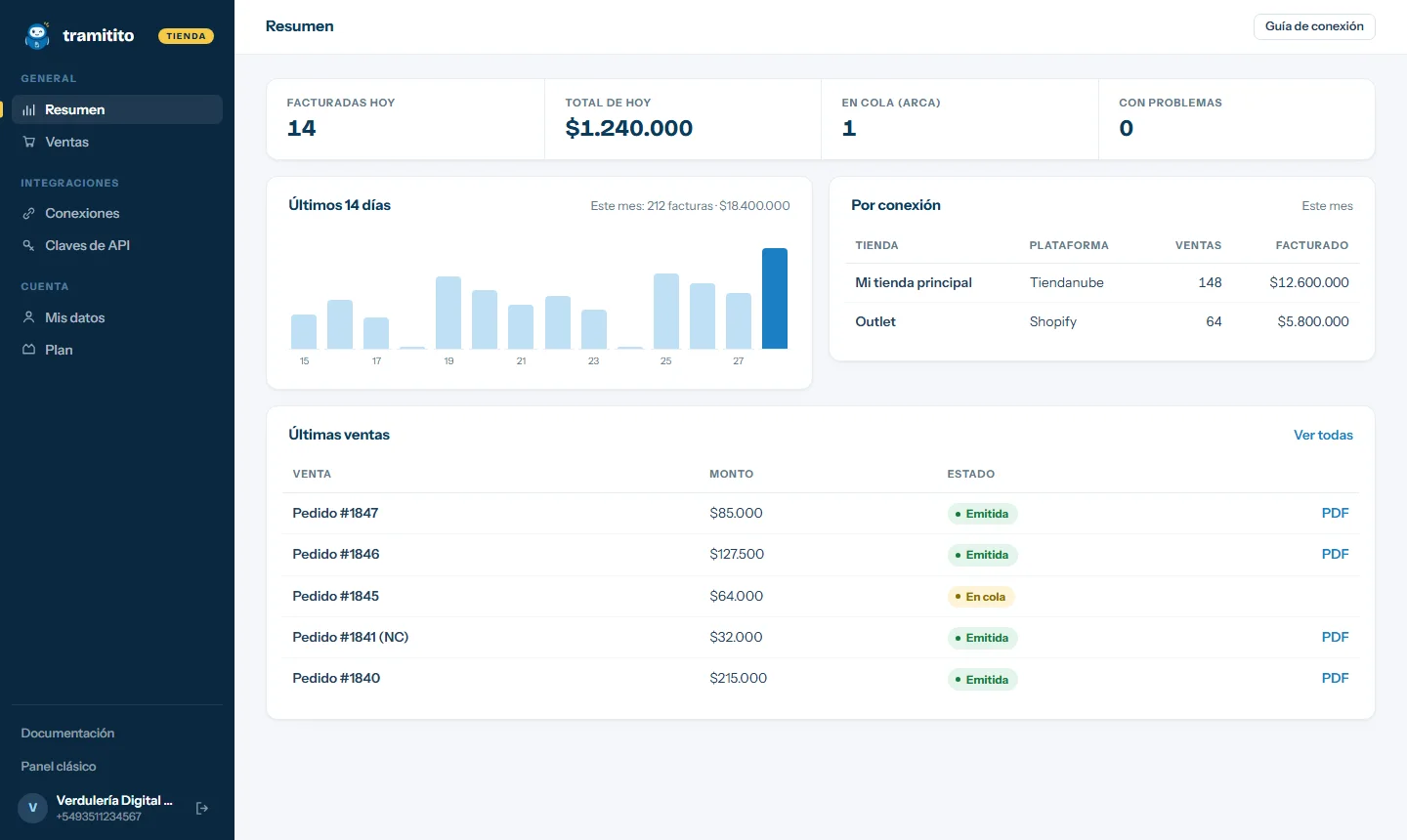This screenshot has width=1407, height=840.
Task: Select the Mi tienda principal row
Action: point(1102,283)
